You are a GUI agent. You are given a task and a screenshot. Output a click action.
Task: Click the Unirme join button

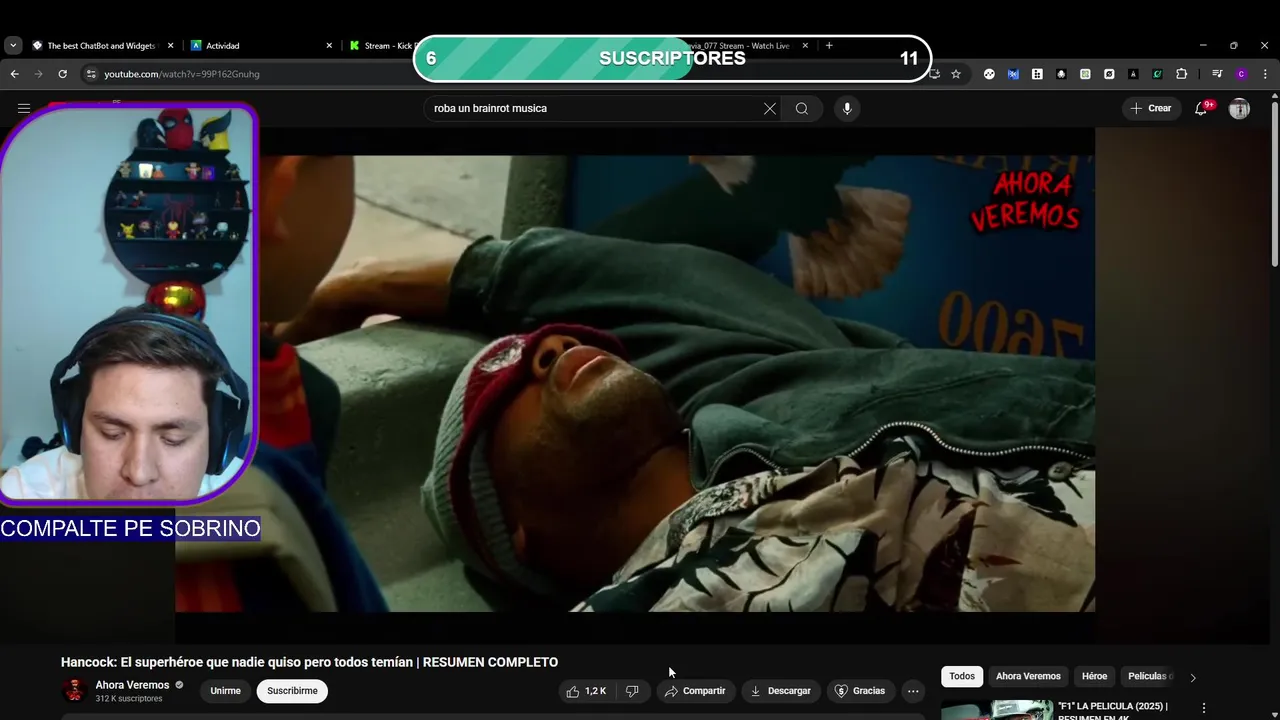(x=225, y=691)
